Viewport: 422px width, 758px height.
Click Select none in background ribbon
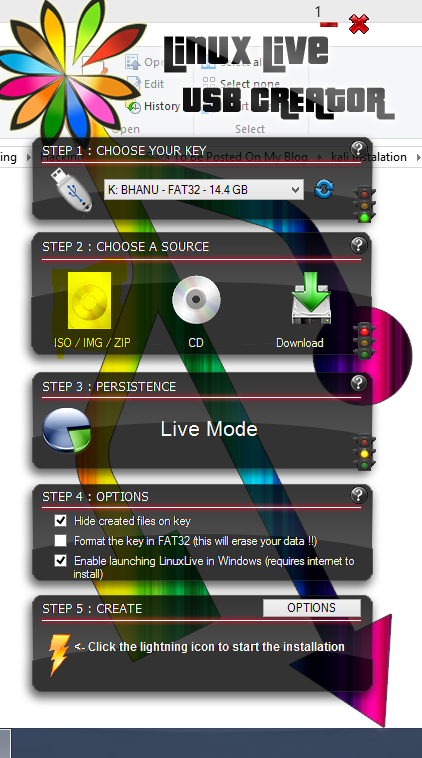coord(242,84)
